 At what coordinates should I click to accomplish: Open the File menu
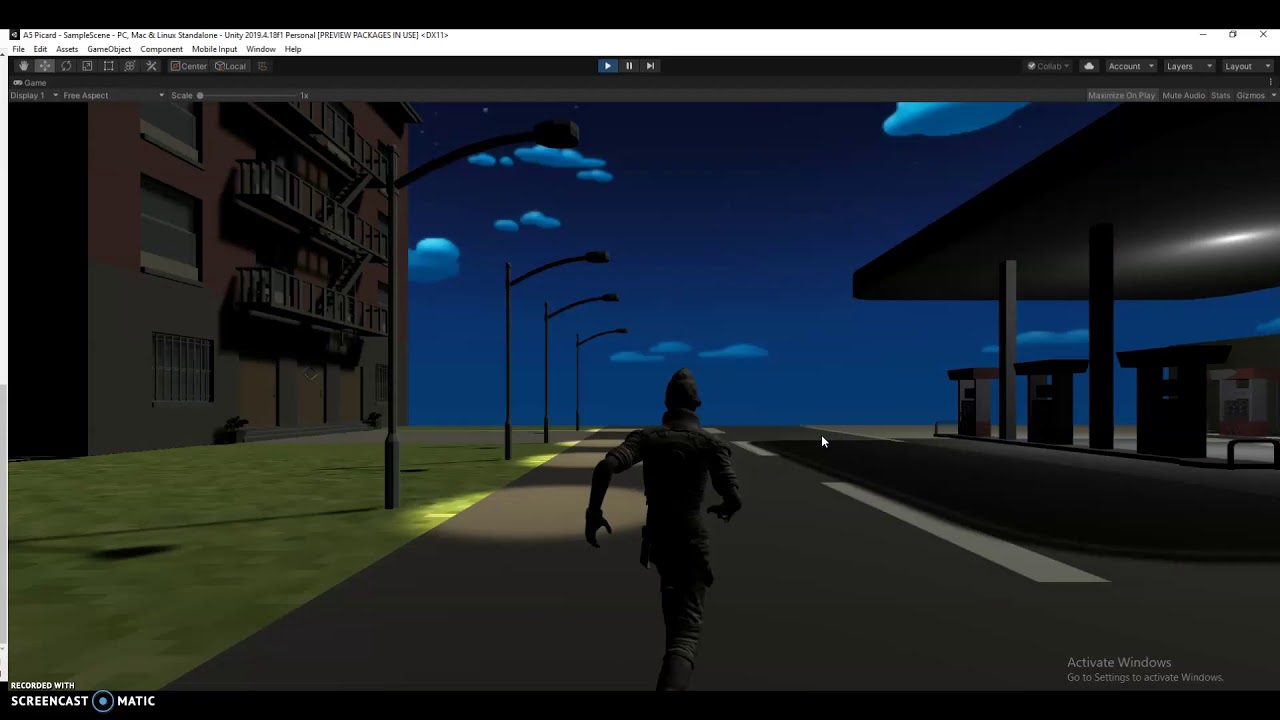(x=18, y=49)
